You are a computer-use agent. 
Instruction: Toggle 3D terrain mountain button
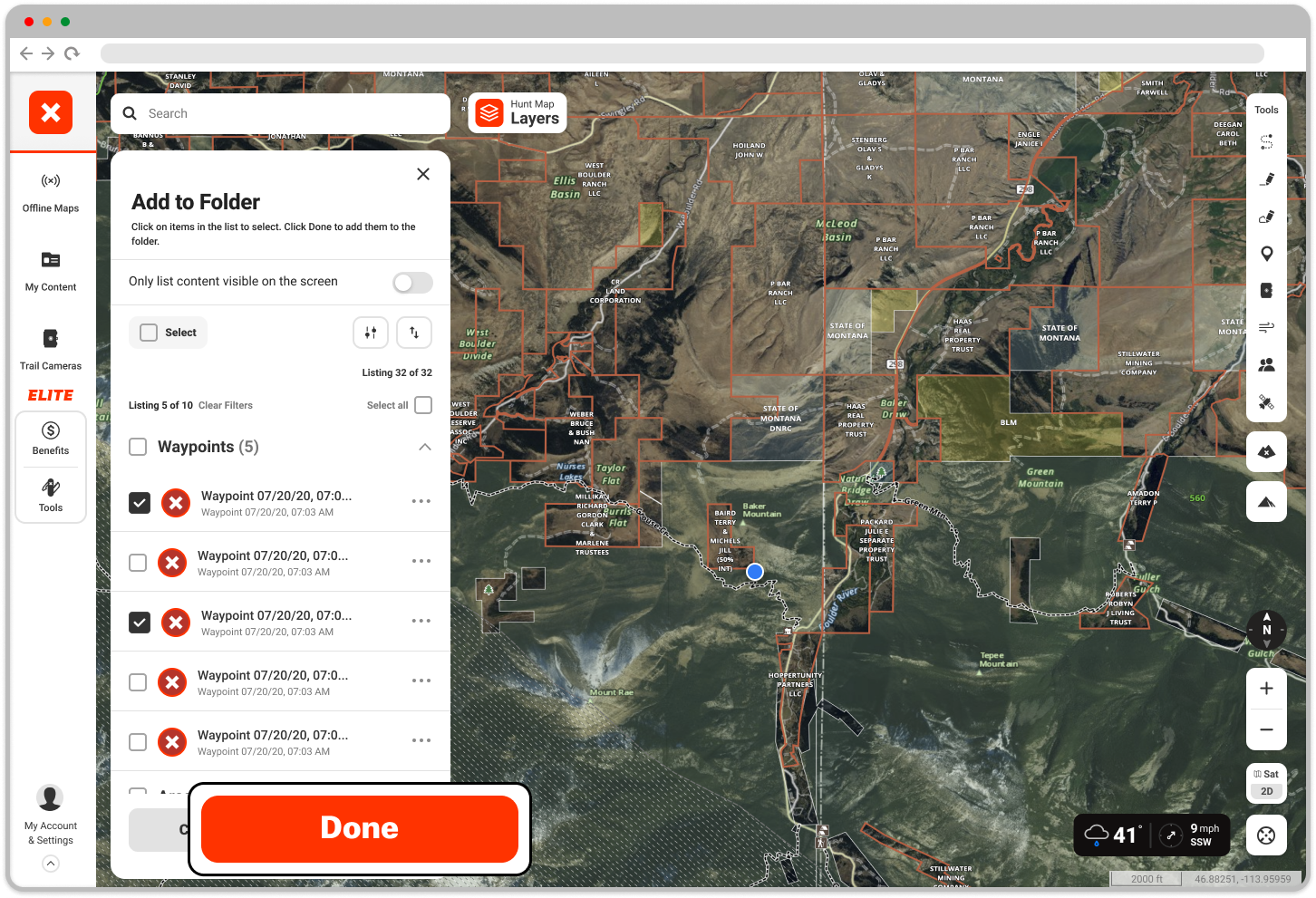pyautogui.click(x=1266, y=502)
